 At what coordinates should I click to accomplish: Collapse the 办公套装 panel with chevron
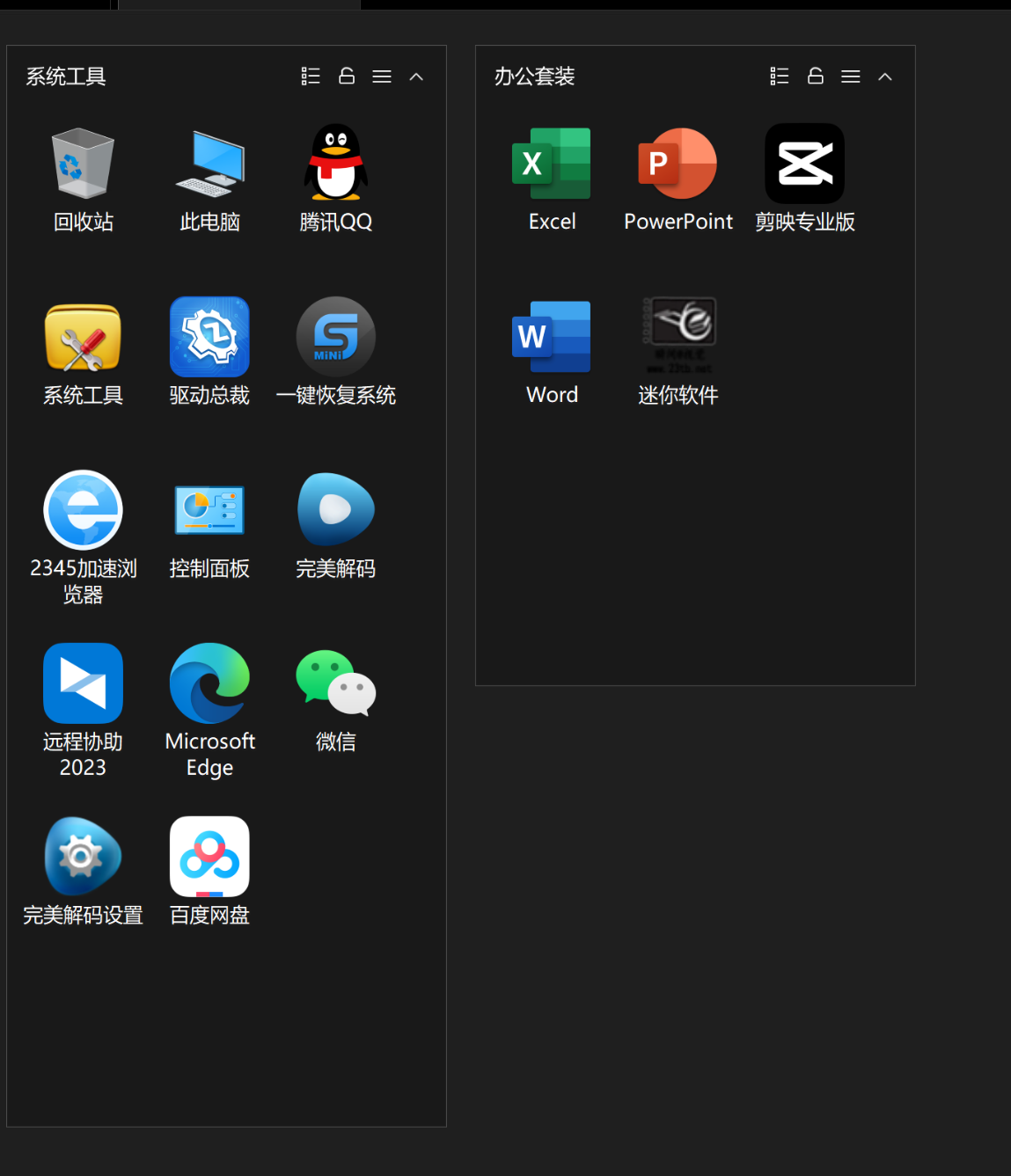[886, 77]
